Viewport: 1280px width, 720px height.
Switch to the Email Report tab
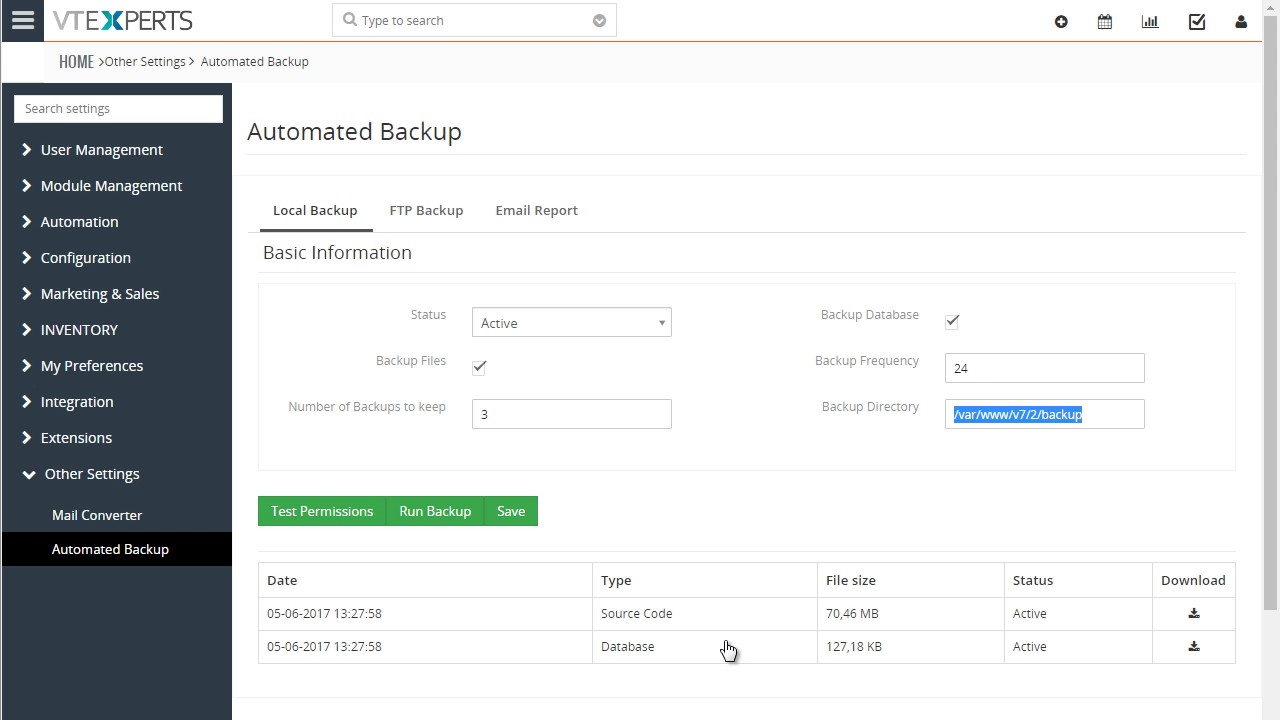(x=536, y=210)
